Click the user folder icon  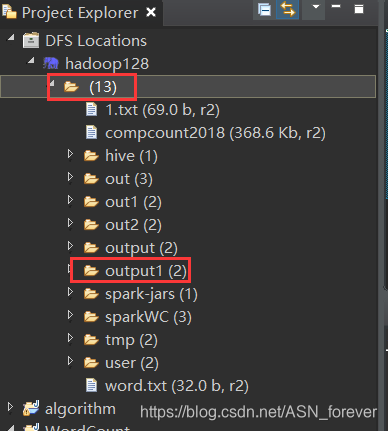[x=91, y=363]
